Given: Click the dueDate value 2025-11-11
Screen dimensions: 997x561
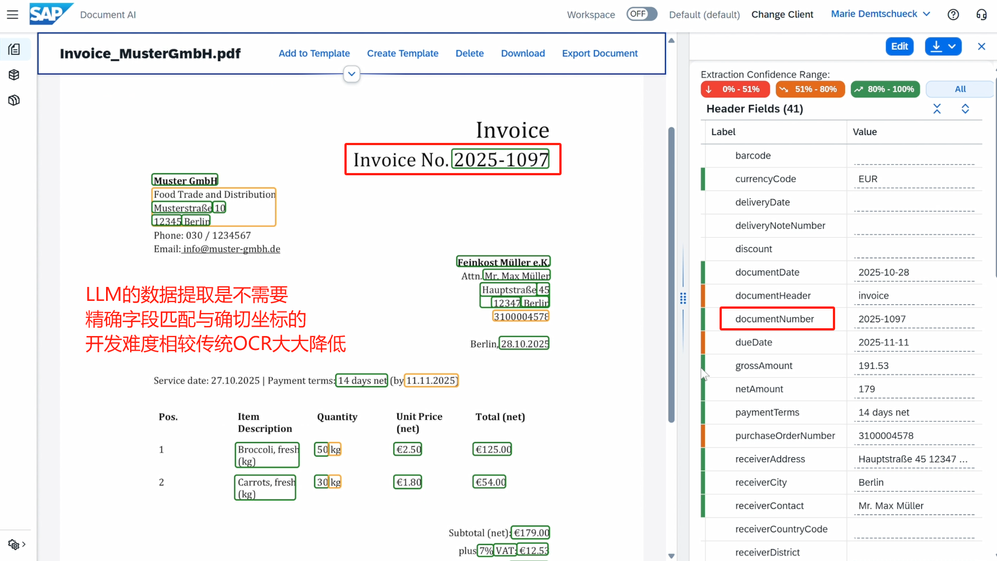Looking at the screenshot, I should pyautogui.click(x=883, y=342).
